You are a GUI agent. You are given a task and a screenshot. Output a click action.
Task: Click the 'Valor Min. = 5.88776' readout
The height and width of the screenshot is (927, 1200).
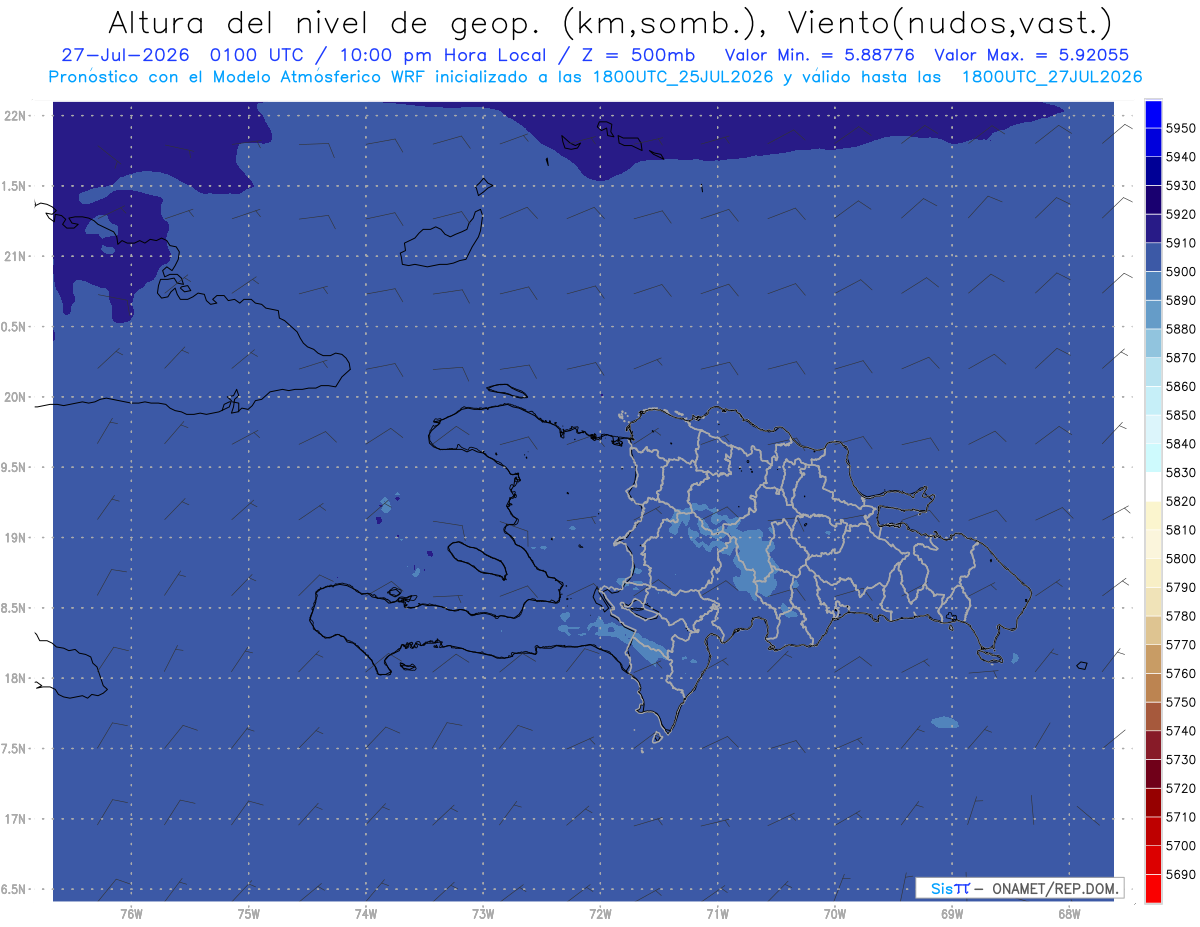pos(820,55)
